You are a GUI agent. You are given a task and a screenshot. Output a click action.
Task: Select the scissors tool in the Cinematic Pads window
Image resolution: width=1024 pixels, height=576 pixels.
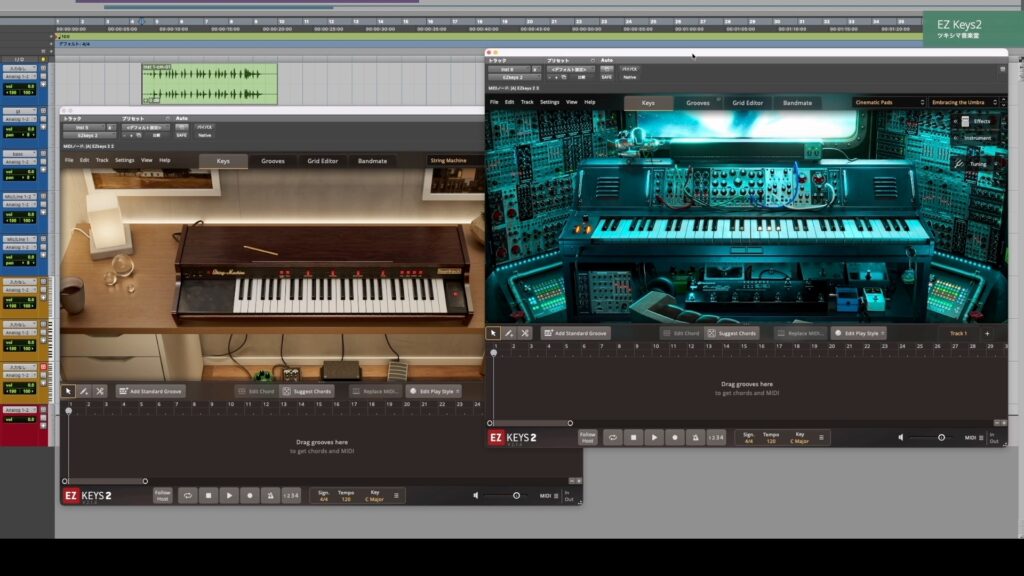[525, 333]
